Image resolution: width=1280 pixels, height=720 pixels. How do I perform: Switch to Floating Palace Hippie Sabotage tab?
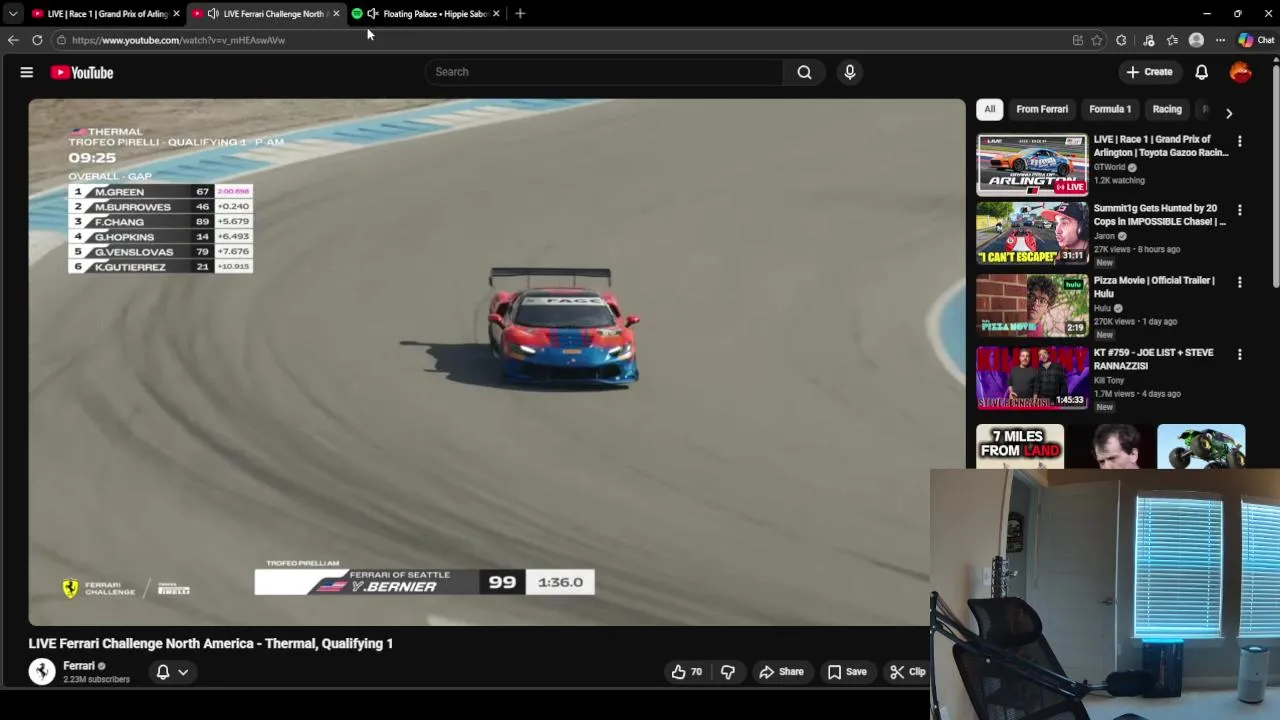click(425, 14)
